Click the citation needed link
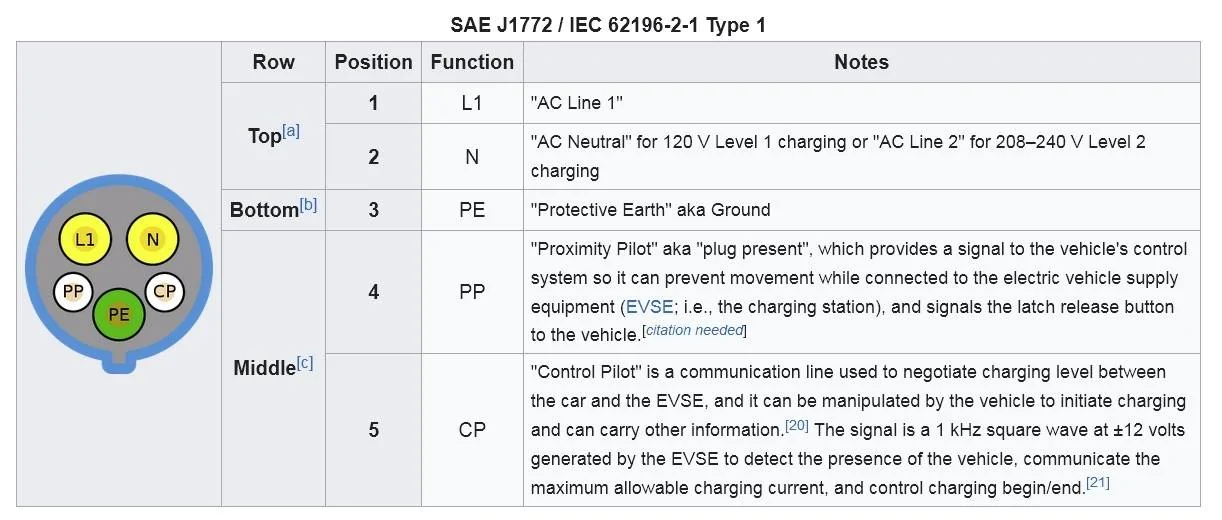 click(693, 330)
